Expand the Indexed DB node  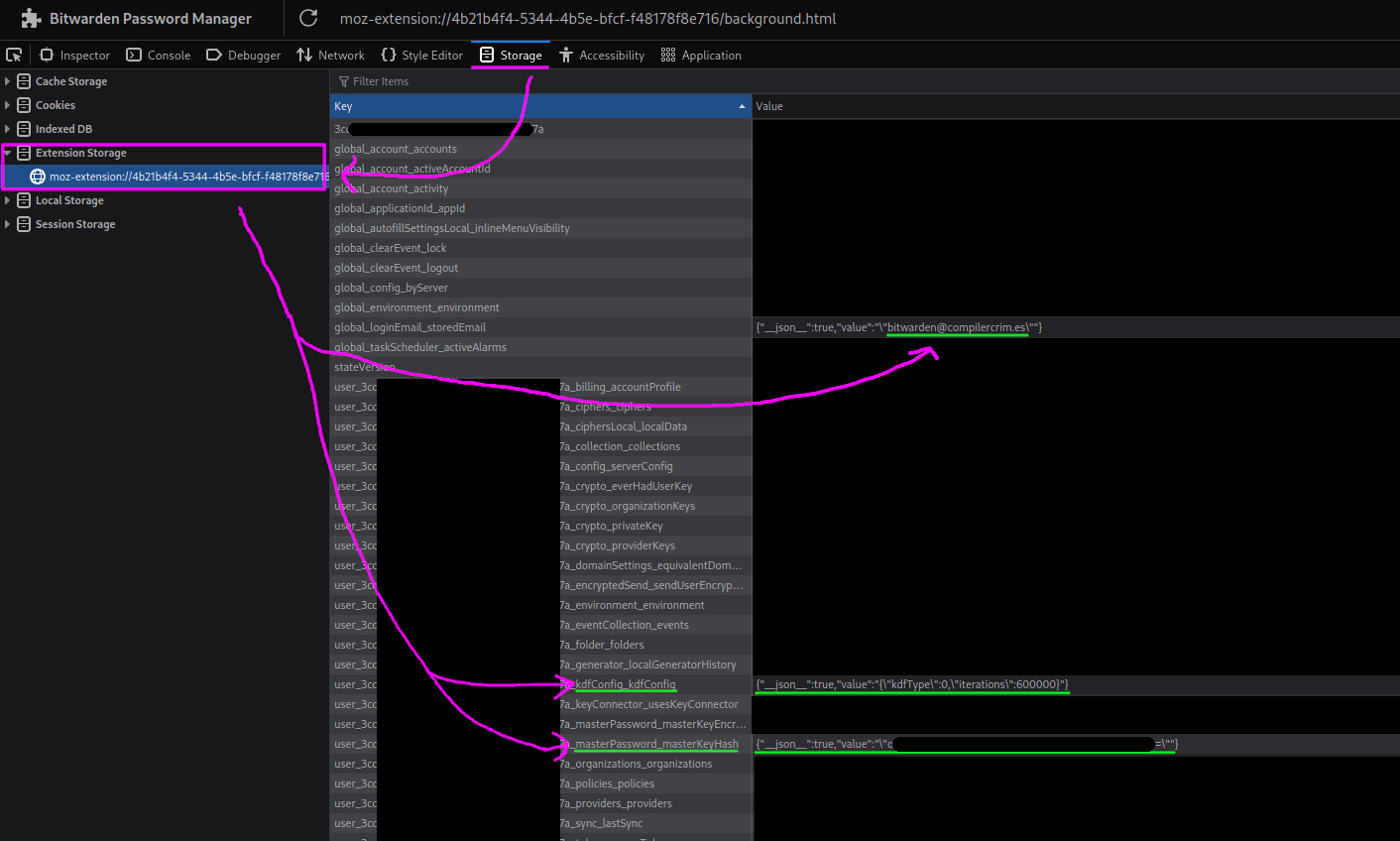tap(8, 129)
